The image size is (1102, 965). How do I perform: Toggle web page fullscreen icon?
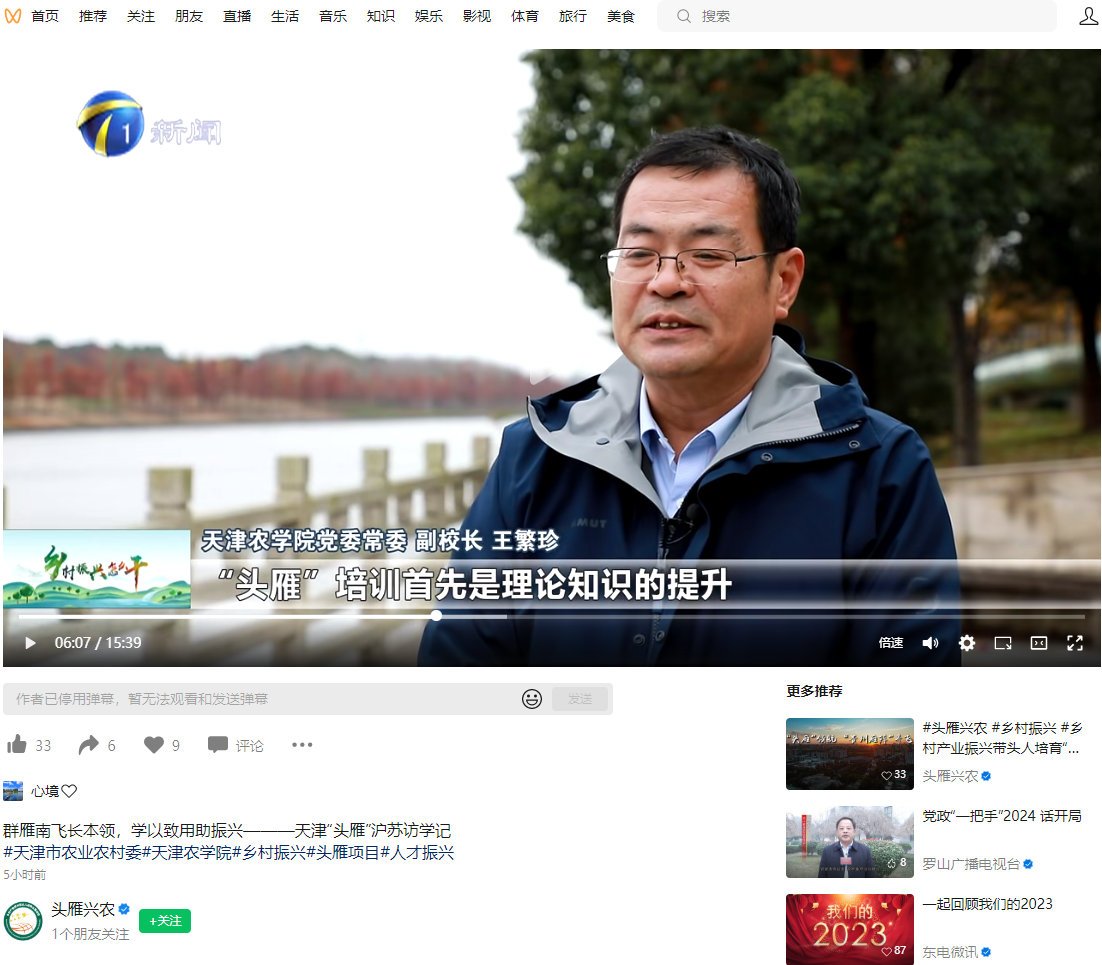(1039, 643)
